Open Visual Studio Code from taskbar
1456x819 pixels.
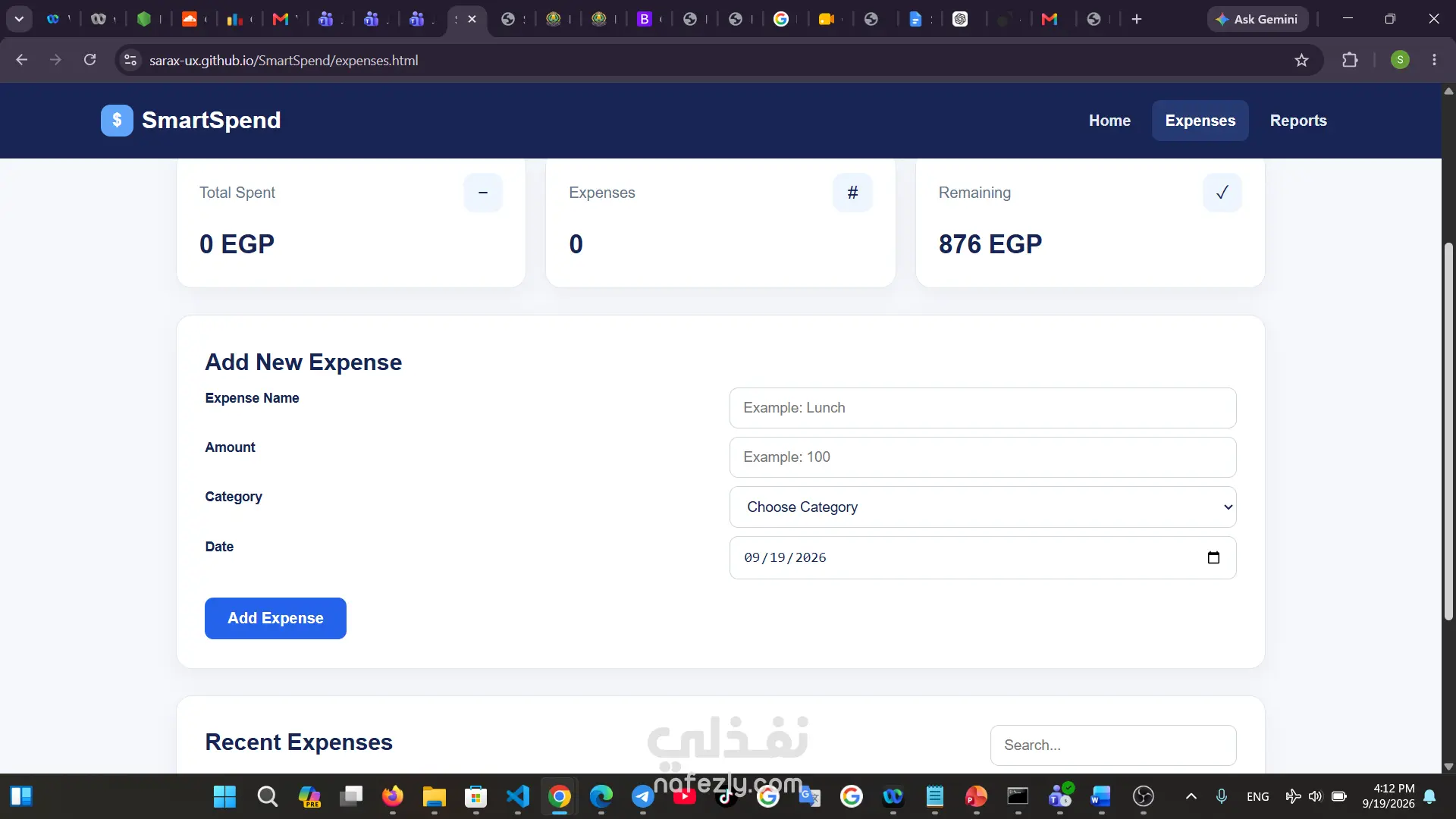[x=518, y=796]
